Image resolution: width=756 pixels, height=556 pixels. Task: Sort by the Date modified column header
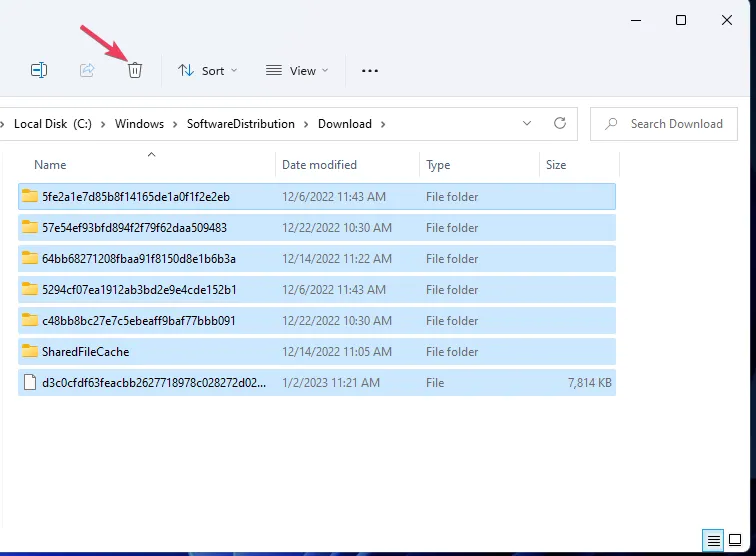point(319,165)
